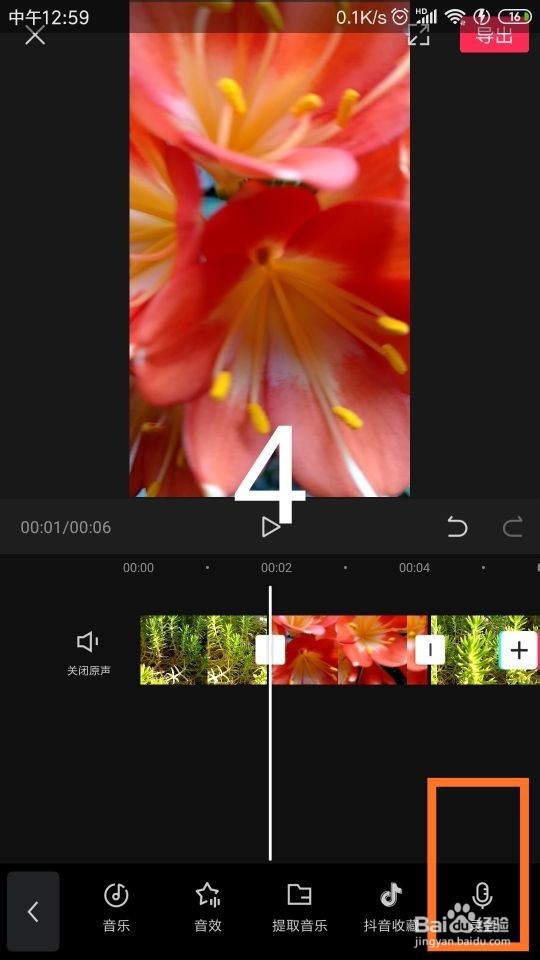This screenshot has height=960, width=540.
Task: Go back with the left chevron button
Action: click(x=33, y=911)
